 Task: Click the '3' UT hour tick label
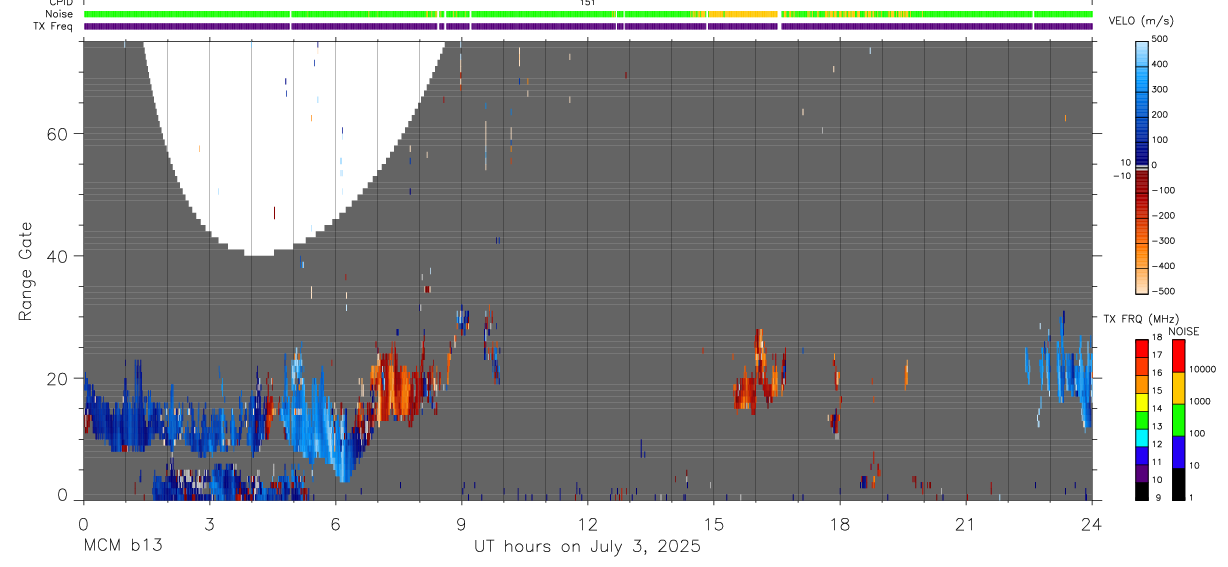tap(209, 524)
